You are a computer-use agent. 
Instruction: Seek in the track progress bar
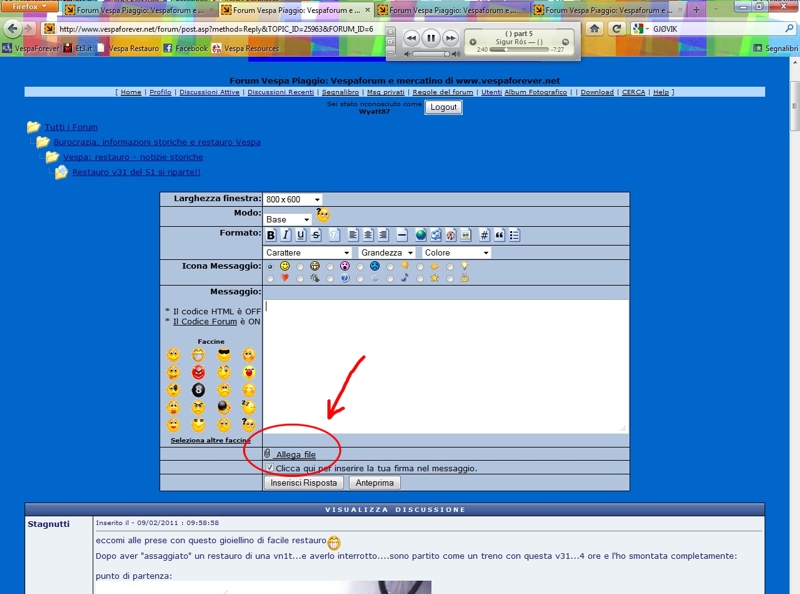tap(519, 50)
